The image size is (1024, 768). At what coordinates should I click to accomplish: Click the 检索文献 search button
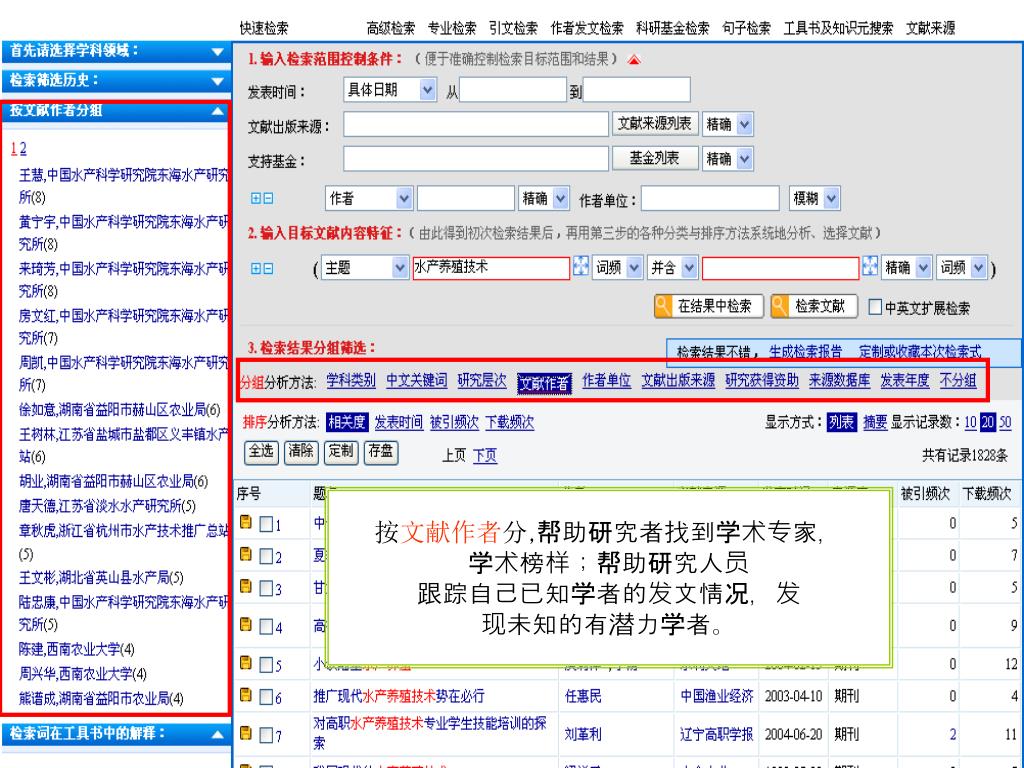pyautogui.click(x=814, y=306)
